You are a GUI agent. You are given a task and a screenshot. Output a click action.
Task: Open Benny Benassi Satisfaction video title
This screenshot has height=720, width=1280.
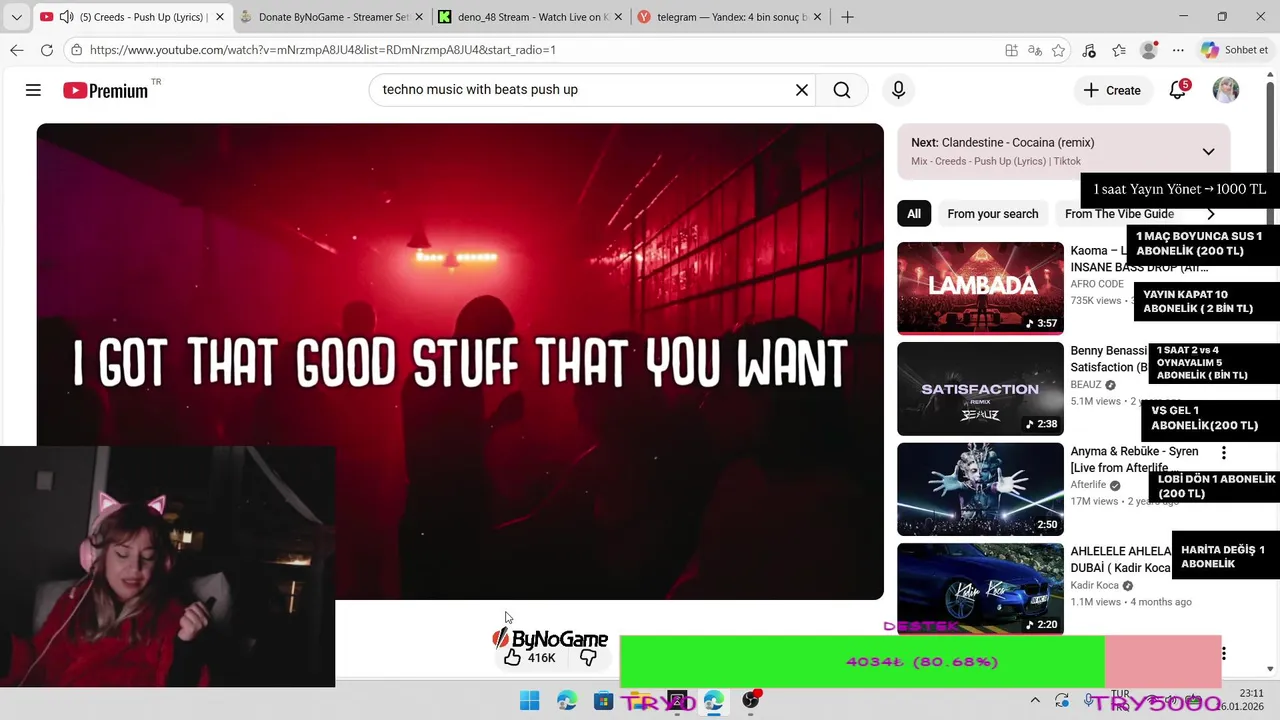tap(1110, 359)
